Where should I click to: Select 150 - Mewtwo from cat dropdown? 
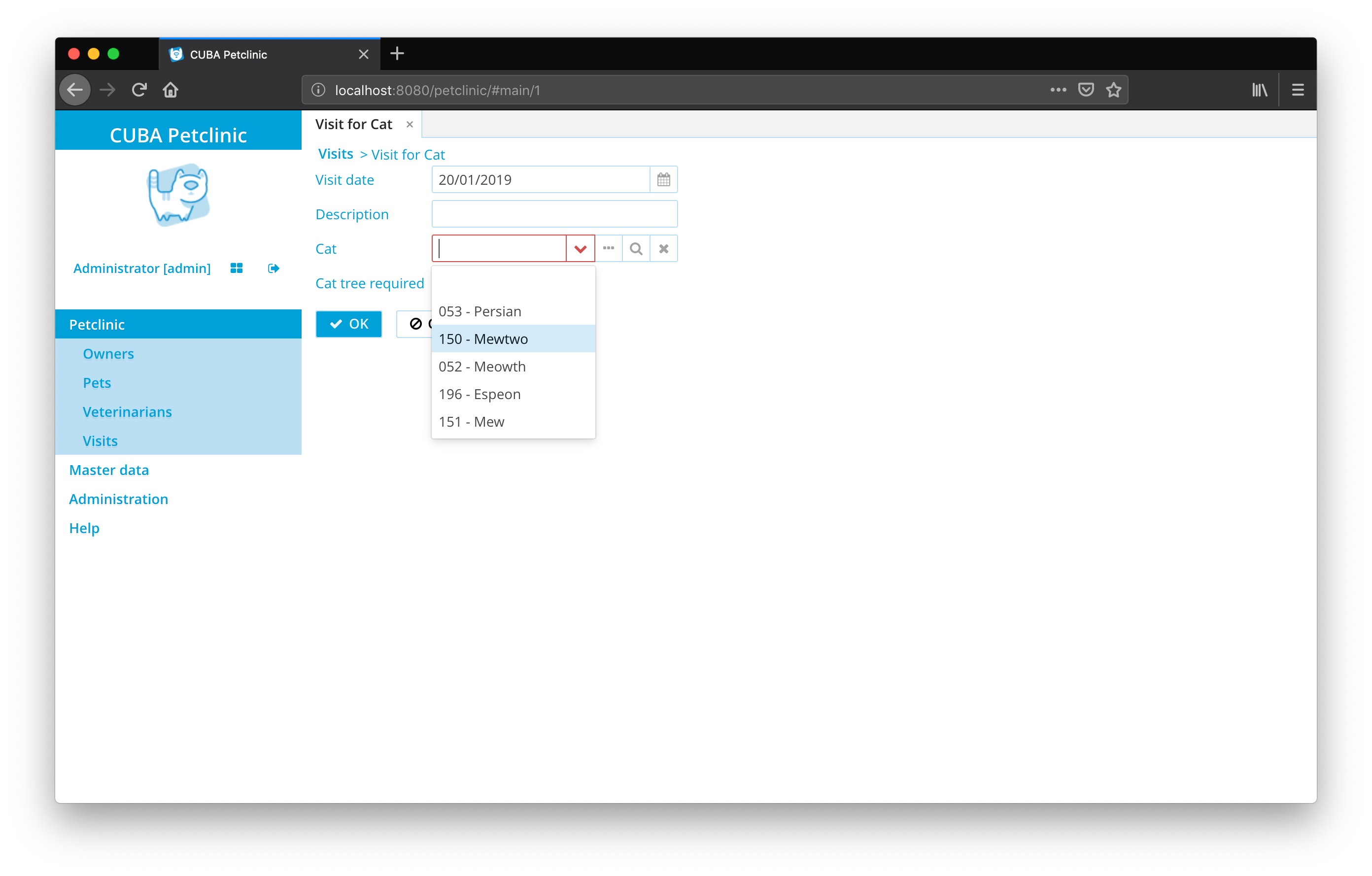[512, 338]
